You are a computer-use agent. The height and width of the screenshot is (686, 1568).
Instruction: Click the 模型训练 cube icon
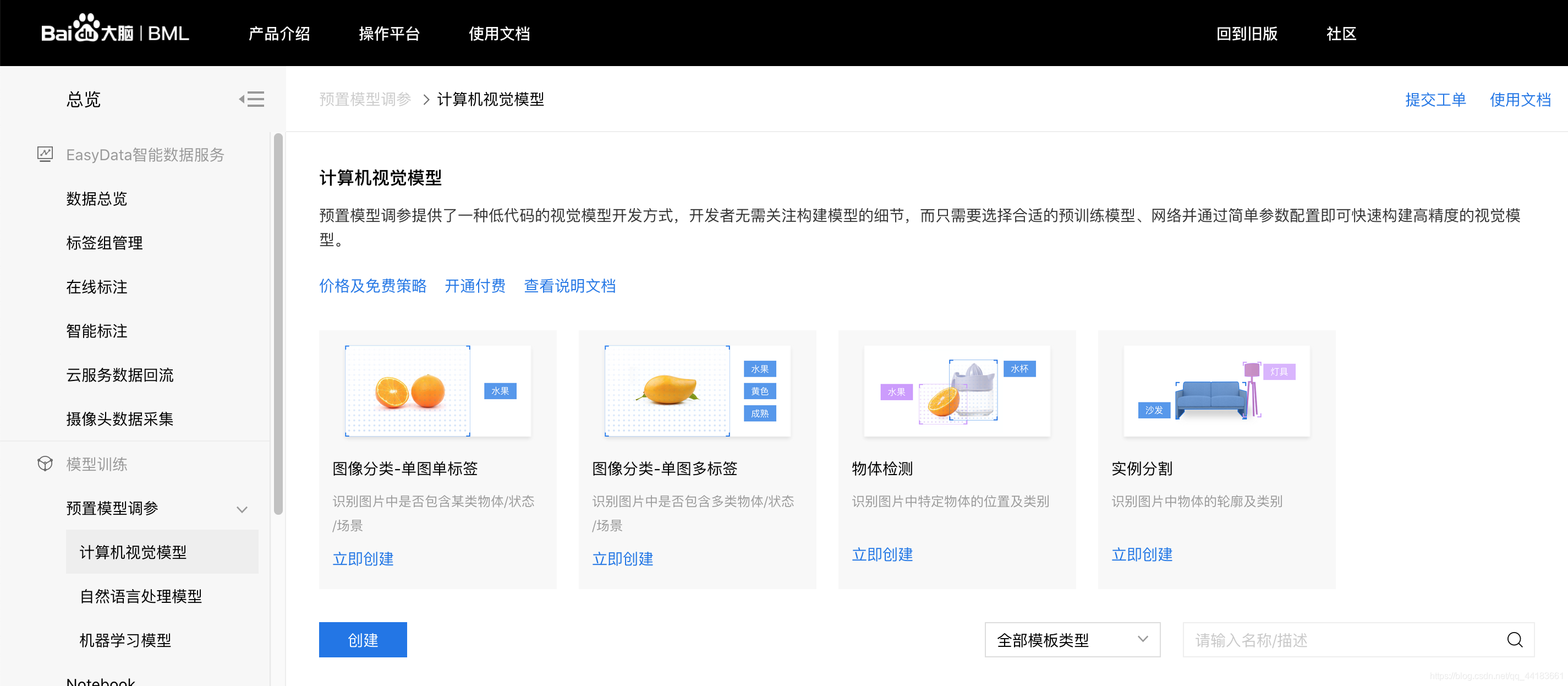45,464
